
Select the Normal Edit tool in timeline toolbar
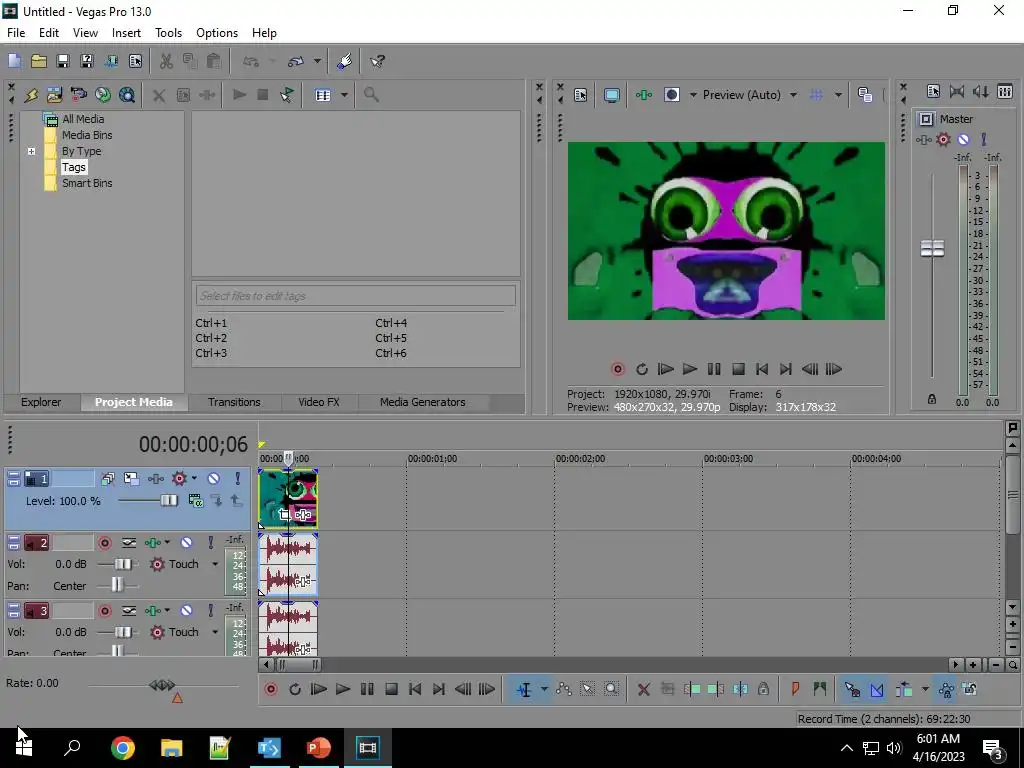524,689
